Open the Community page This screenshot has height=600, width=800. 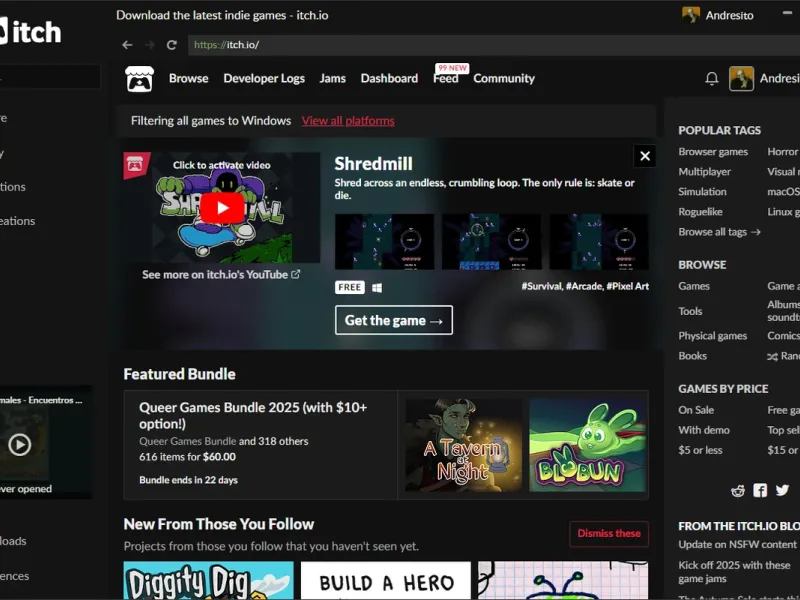coord(504,79)
